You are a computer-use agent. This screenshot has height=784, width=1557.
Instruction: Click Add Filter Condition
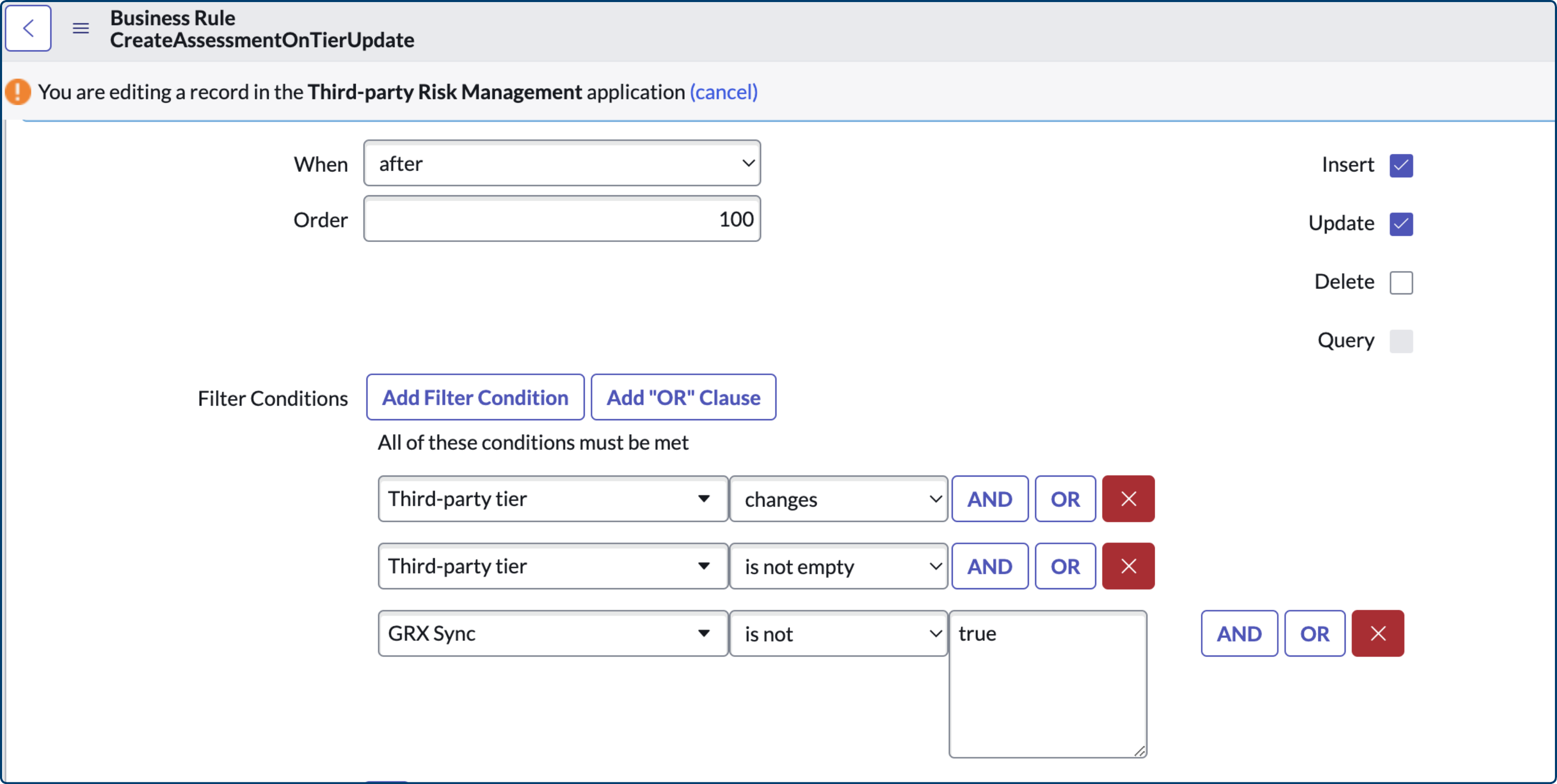tap(475, 397)
